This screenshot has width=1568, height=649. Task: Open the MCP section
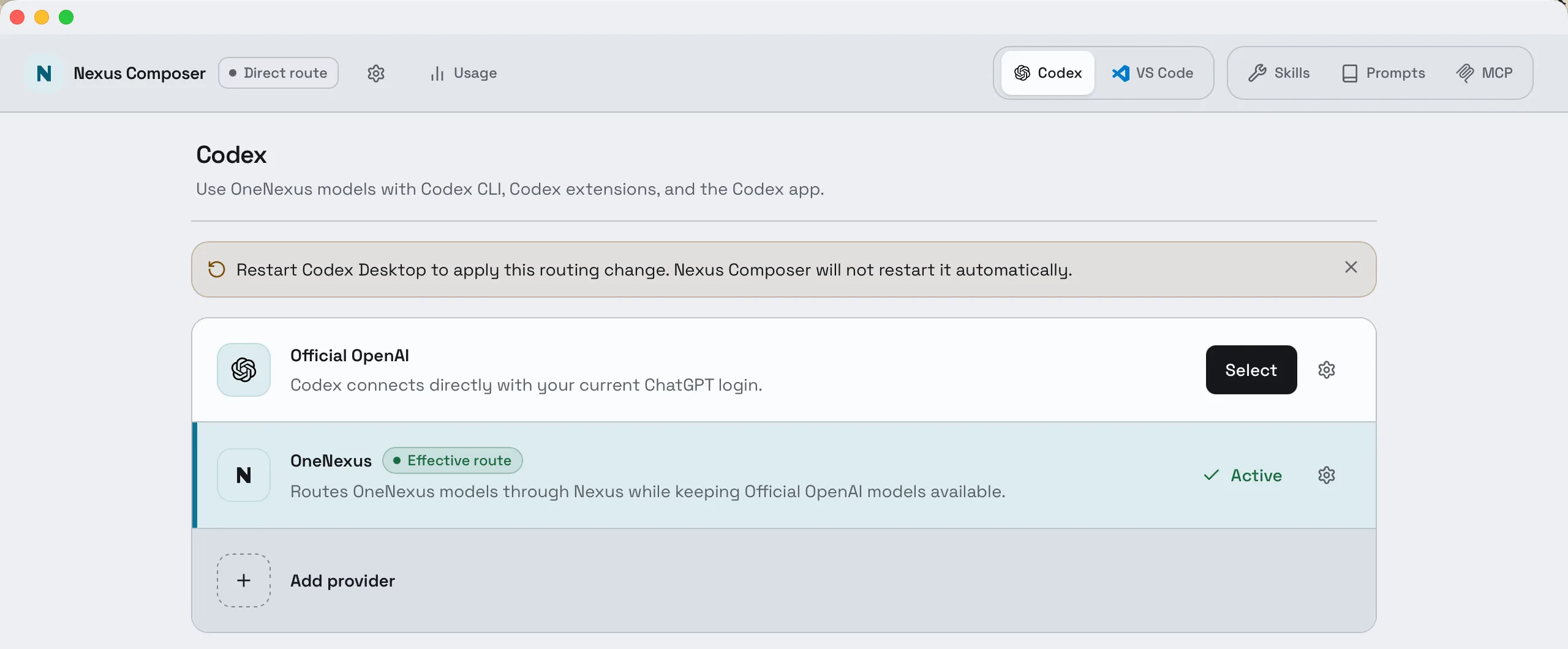[x=1485, y=73]
